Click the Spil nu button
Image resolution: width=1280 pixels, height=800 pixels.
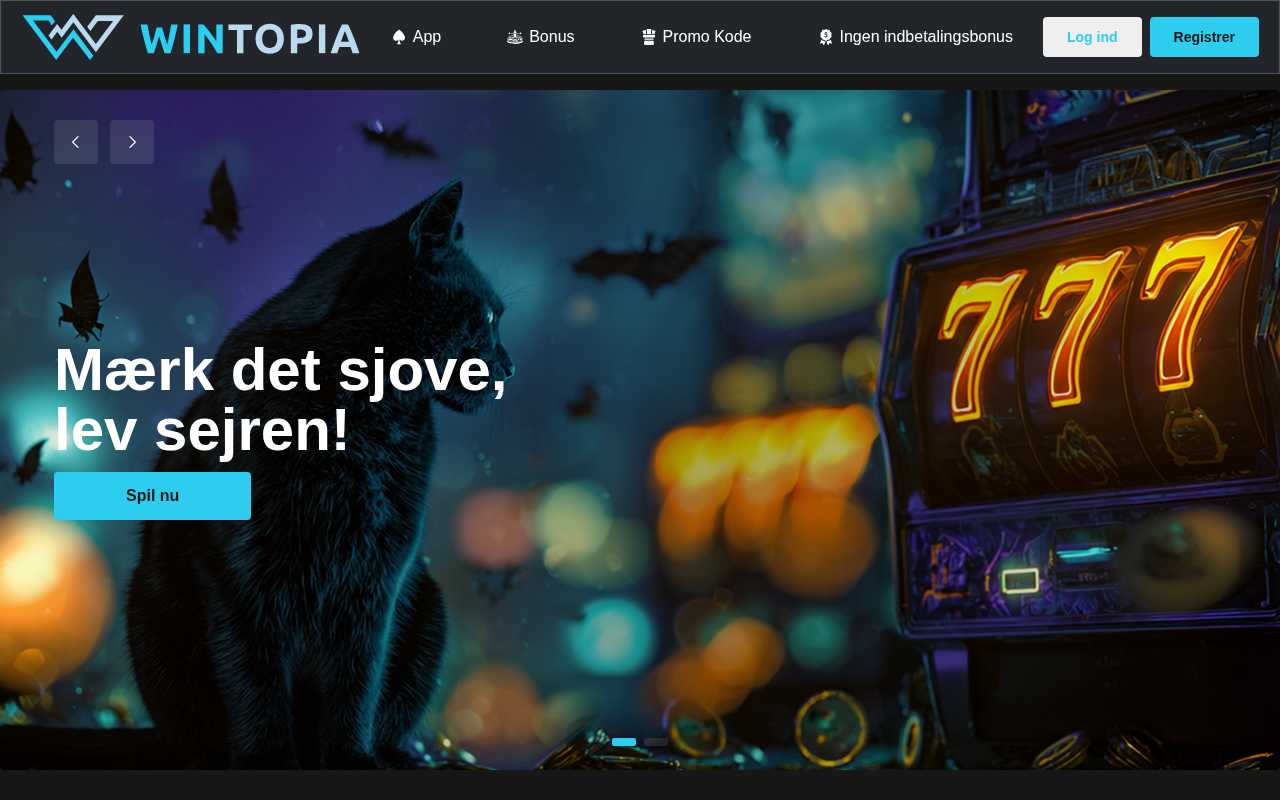coord(152,496)
